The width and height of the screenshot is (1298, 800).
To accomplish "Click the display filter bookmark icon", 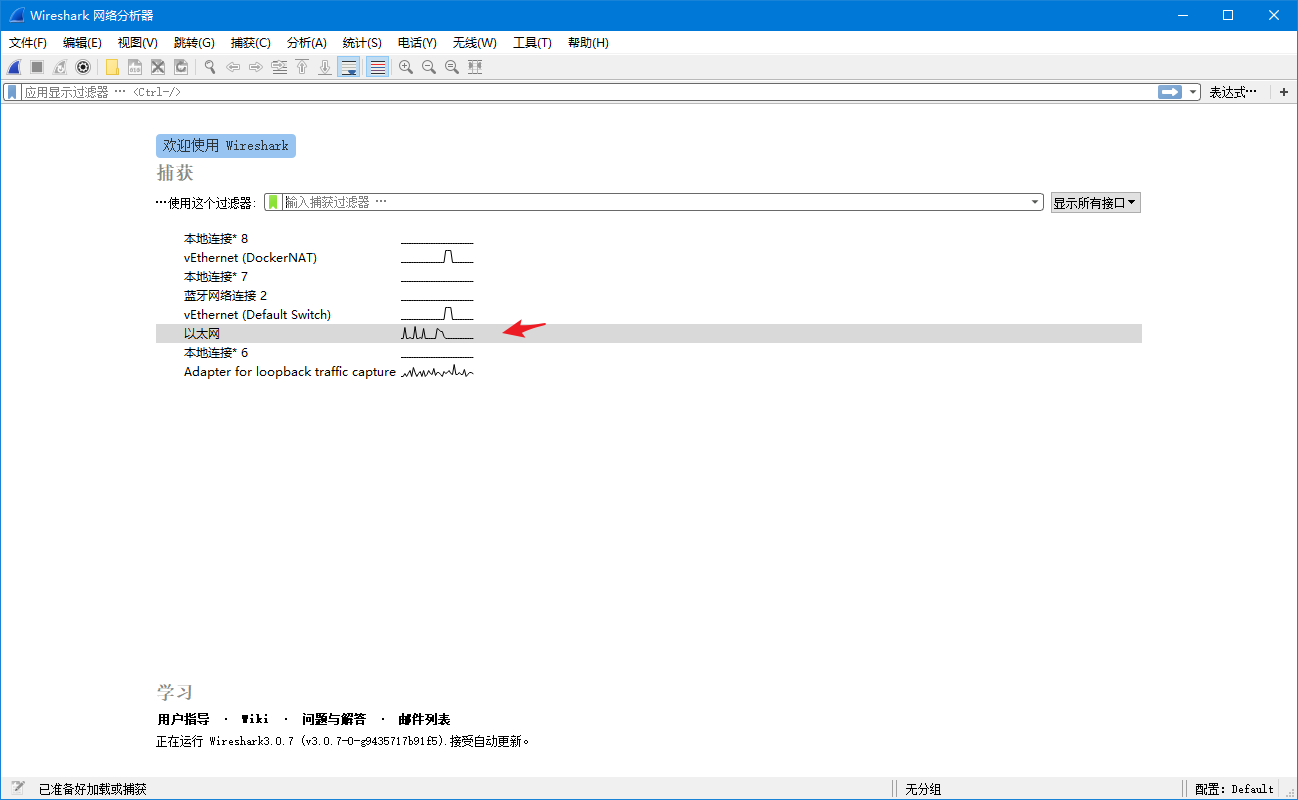I will click(12, 92).
